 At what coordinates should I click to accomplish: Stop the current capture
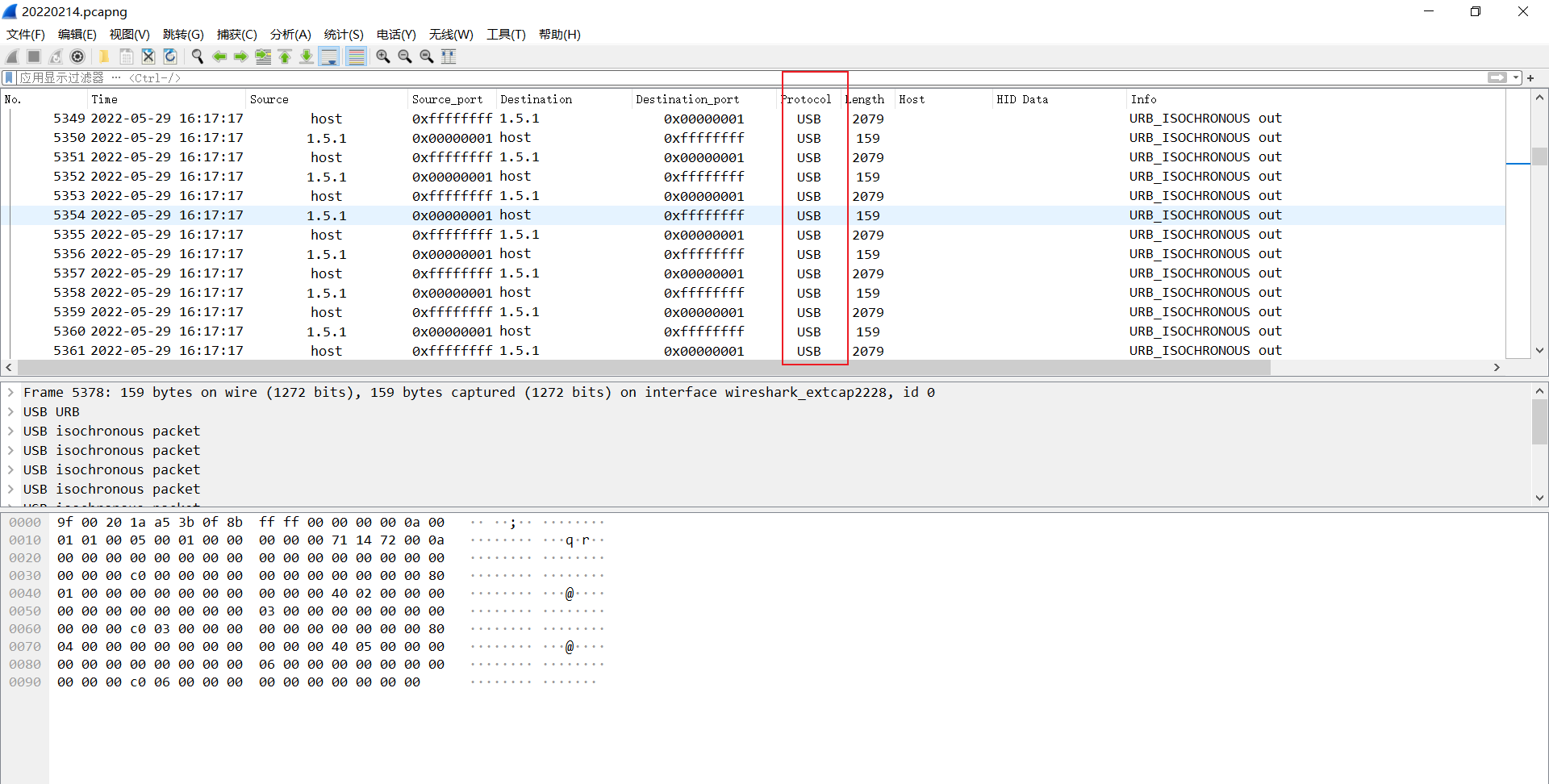click(33, 56)
